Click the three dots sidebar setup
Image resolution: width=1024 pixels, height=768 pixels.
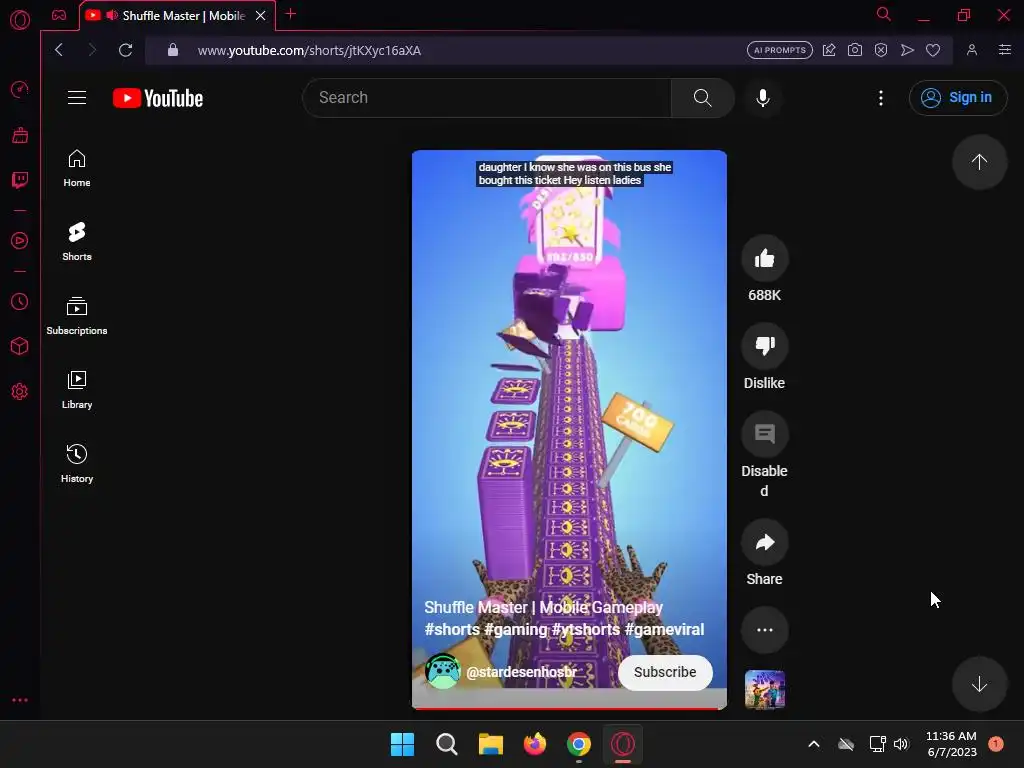coord(20,700)
